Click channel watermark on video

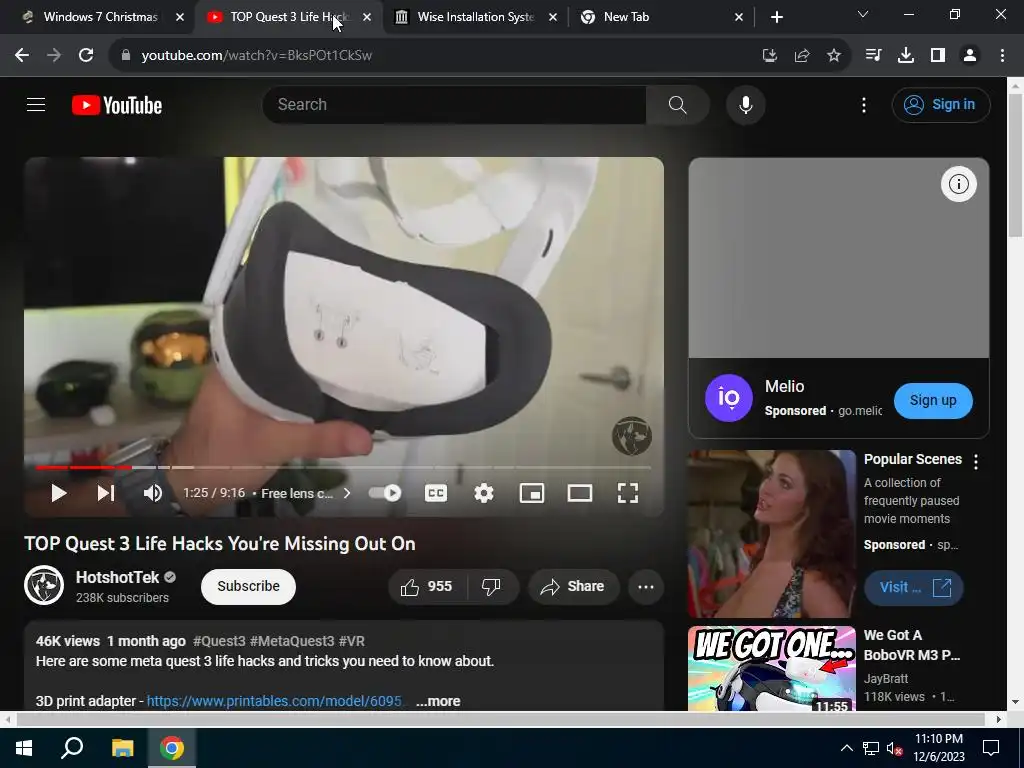click(x=632, y=436)
